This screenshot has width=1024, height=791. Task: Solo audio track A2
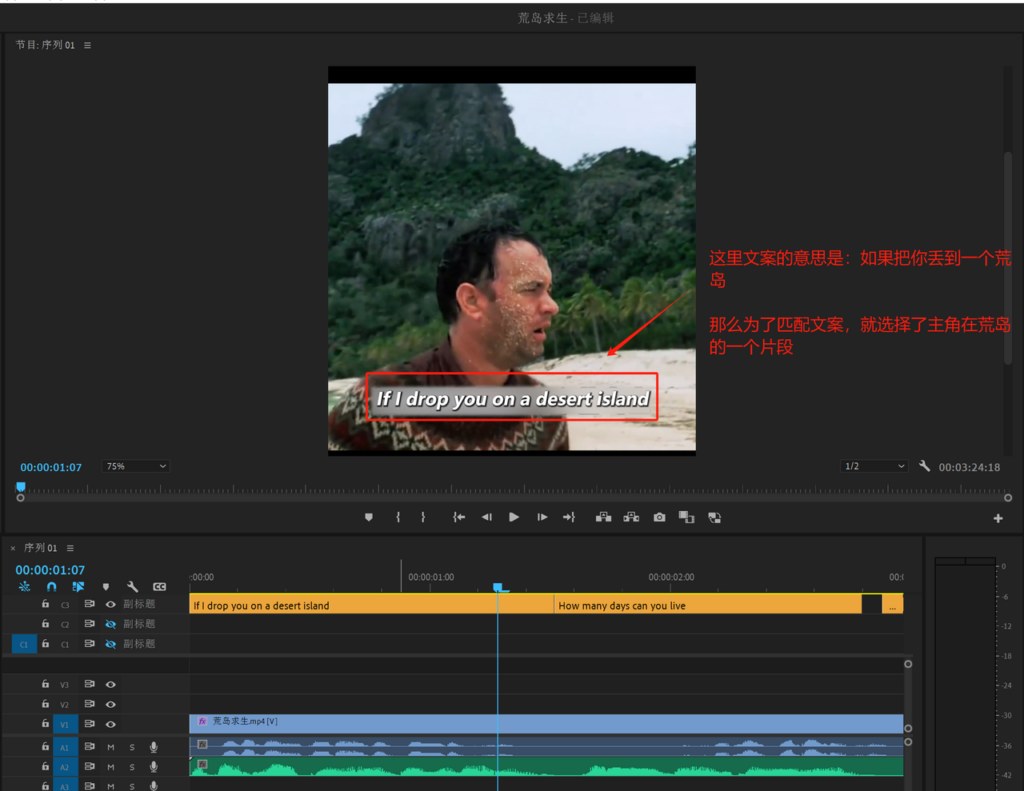click(132, 767)
